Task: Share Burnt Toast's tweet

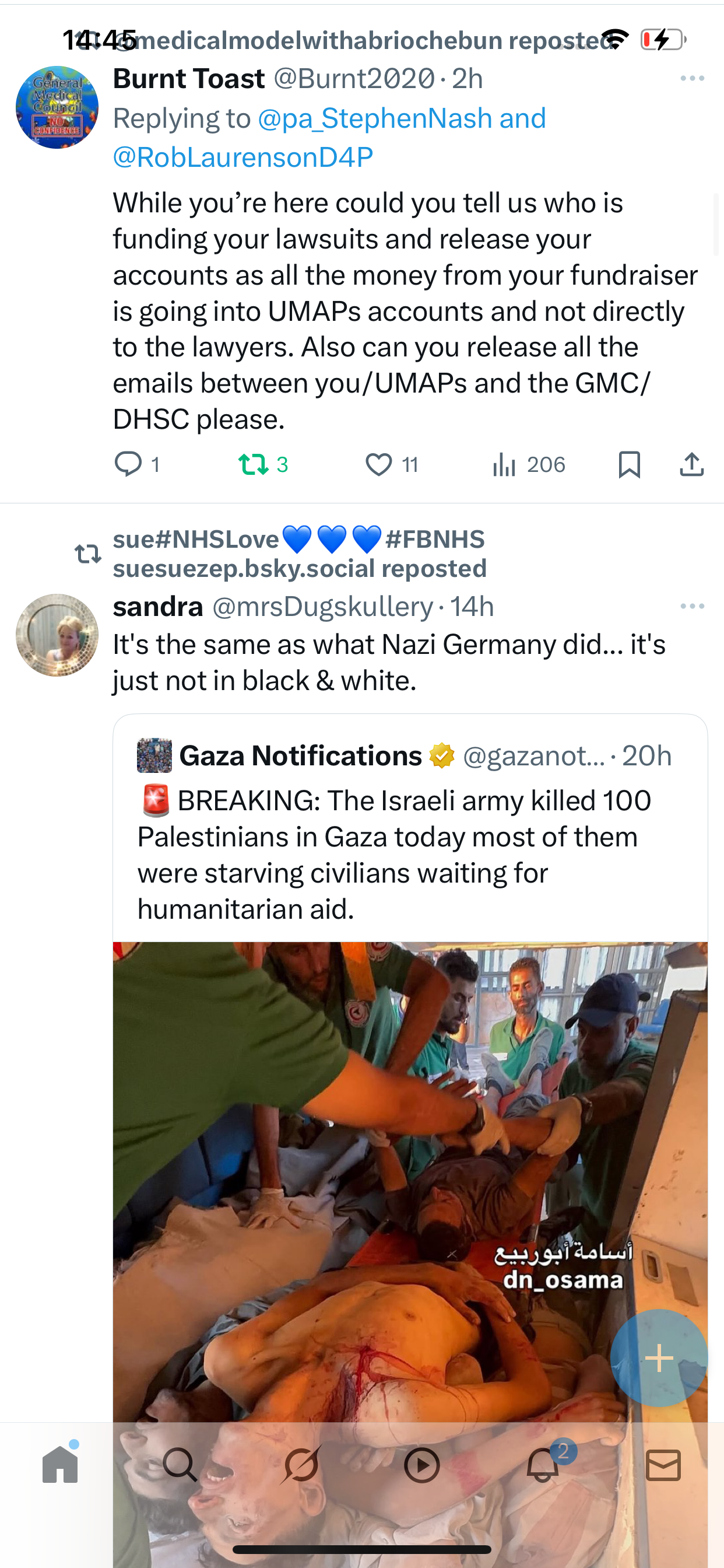Action: [x=692, y=464]
